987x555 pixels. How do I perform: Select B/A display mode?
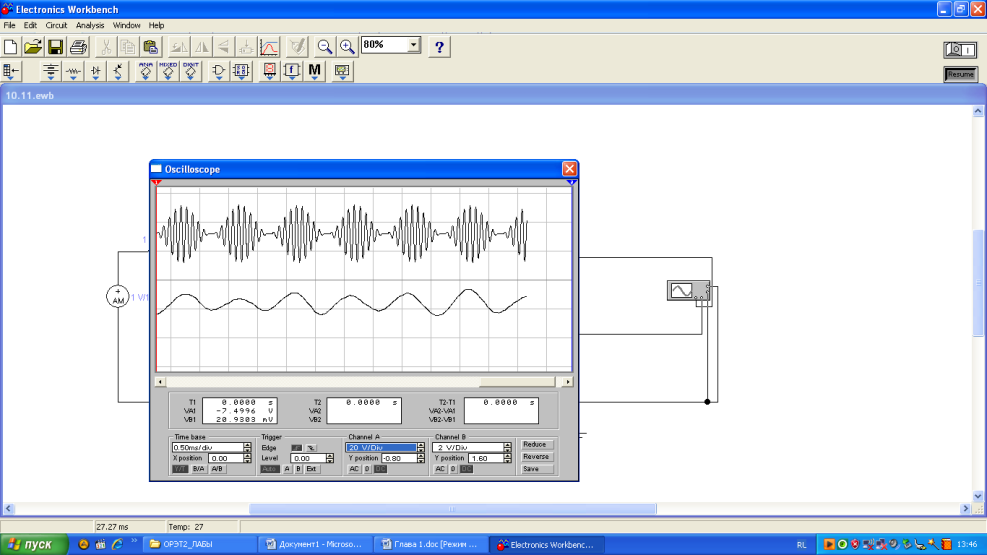click(x=198, y=469)
